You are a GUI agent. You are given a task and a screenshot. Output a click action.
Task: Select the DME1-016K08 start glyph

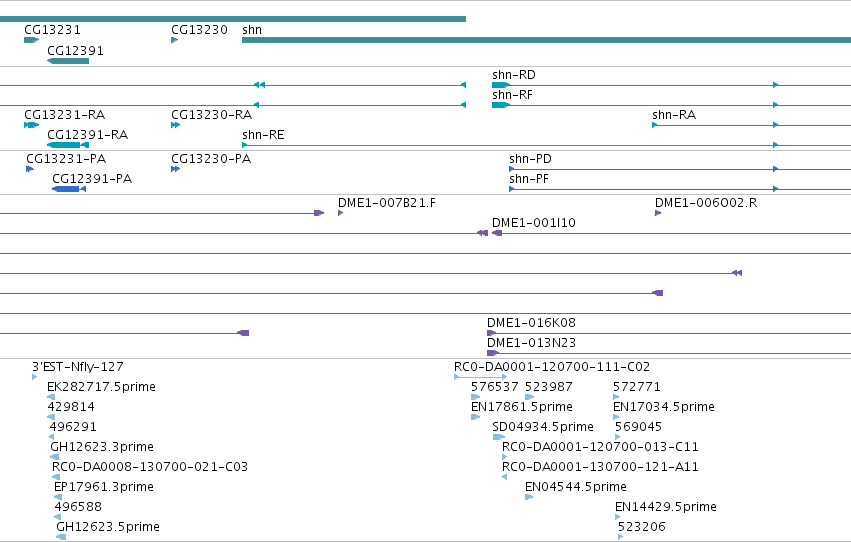click(x=492, y=333)
